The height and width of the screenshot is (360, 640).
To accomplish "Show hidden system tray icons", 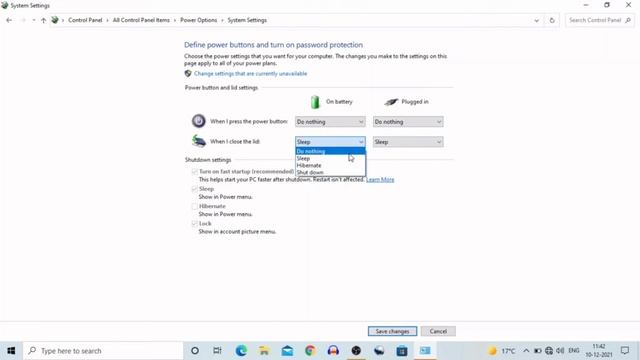I will pos(526,351).
